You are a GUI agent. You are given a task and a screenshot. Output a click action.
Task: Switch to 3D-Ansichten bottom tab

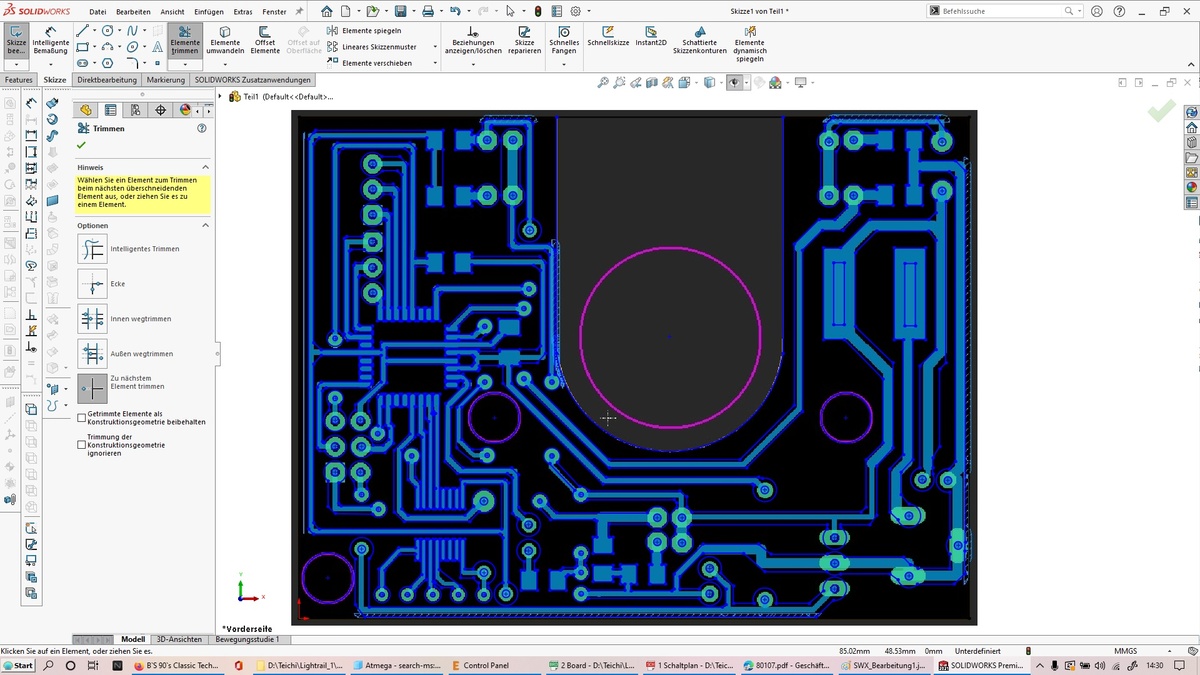(179, 639)
